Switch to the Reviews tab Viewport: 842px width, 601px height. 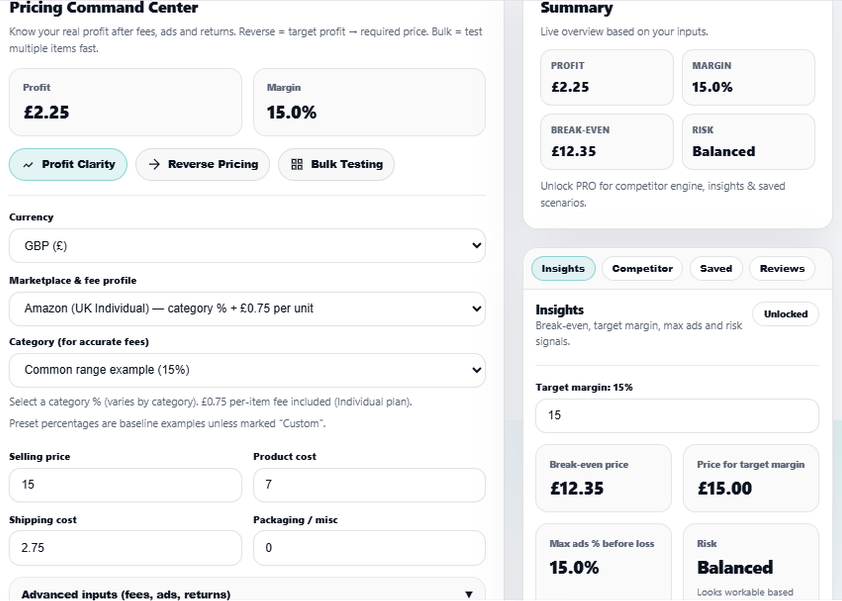(x=781, y=268)
